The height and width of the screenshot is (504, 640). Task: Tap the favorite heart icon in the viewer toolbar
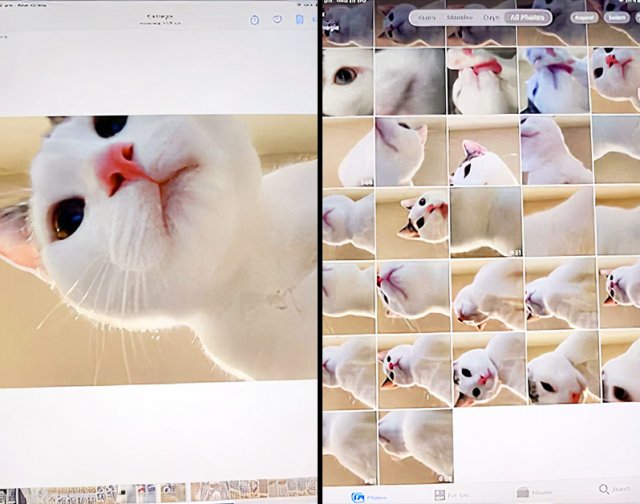pyautogui.click(x=276, y=19)
